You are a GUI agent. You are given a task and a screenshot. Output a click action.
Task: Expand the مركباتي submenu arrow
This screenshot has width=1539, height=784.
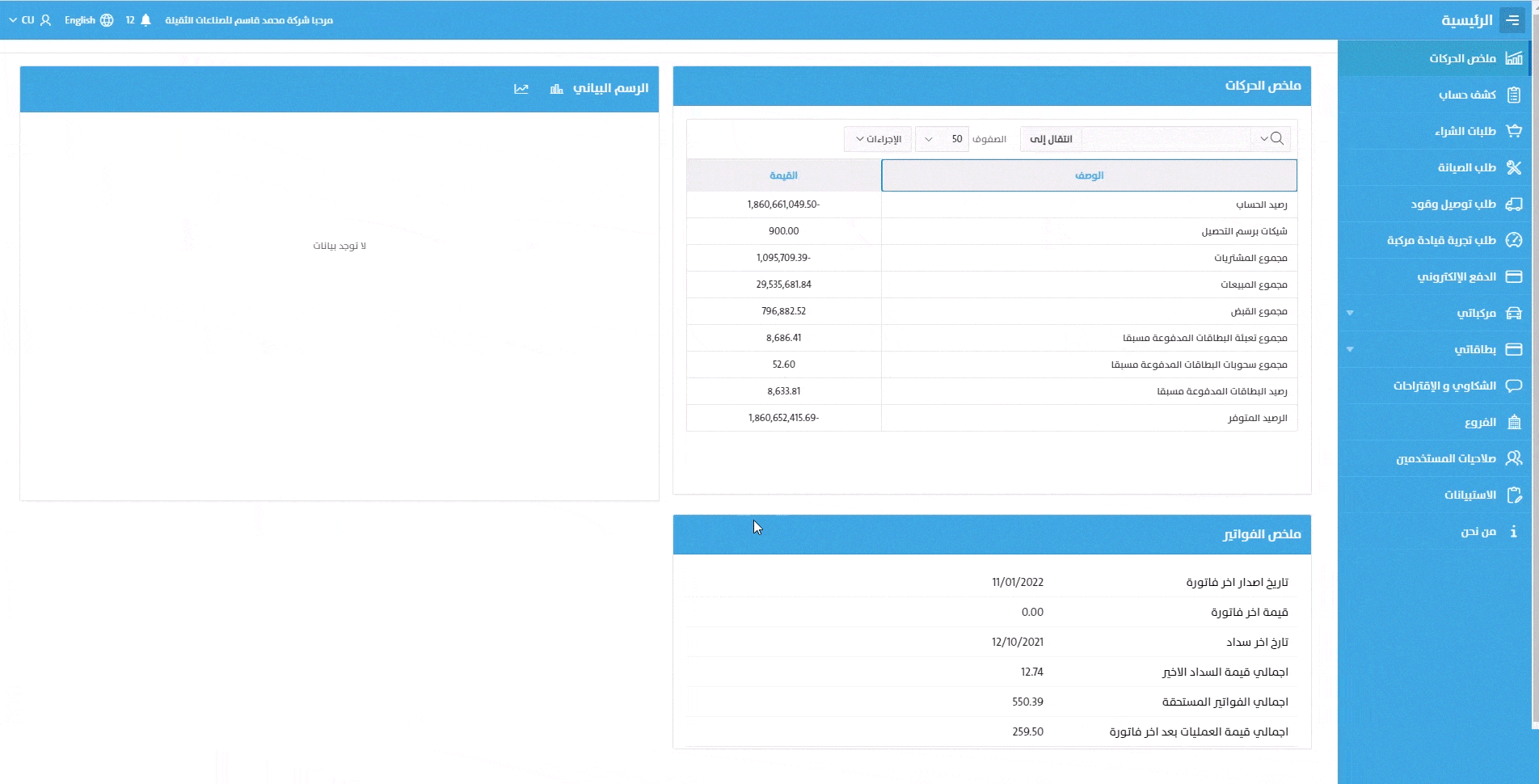click(x=1350, y=313)
